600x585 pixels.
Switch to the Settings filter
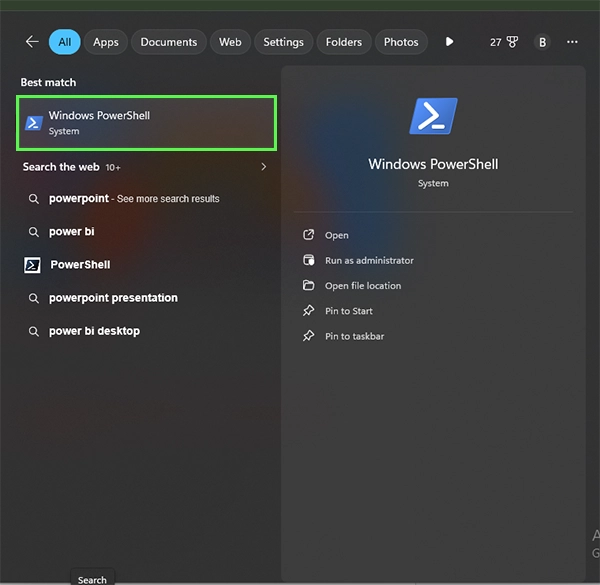coord(284,42)
